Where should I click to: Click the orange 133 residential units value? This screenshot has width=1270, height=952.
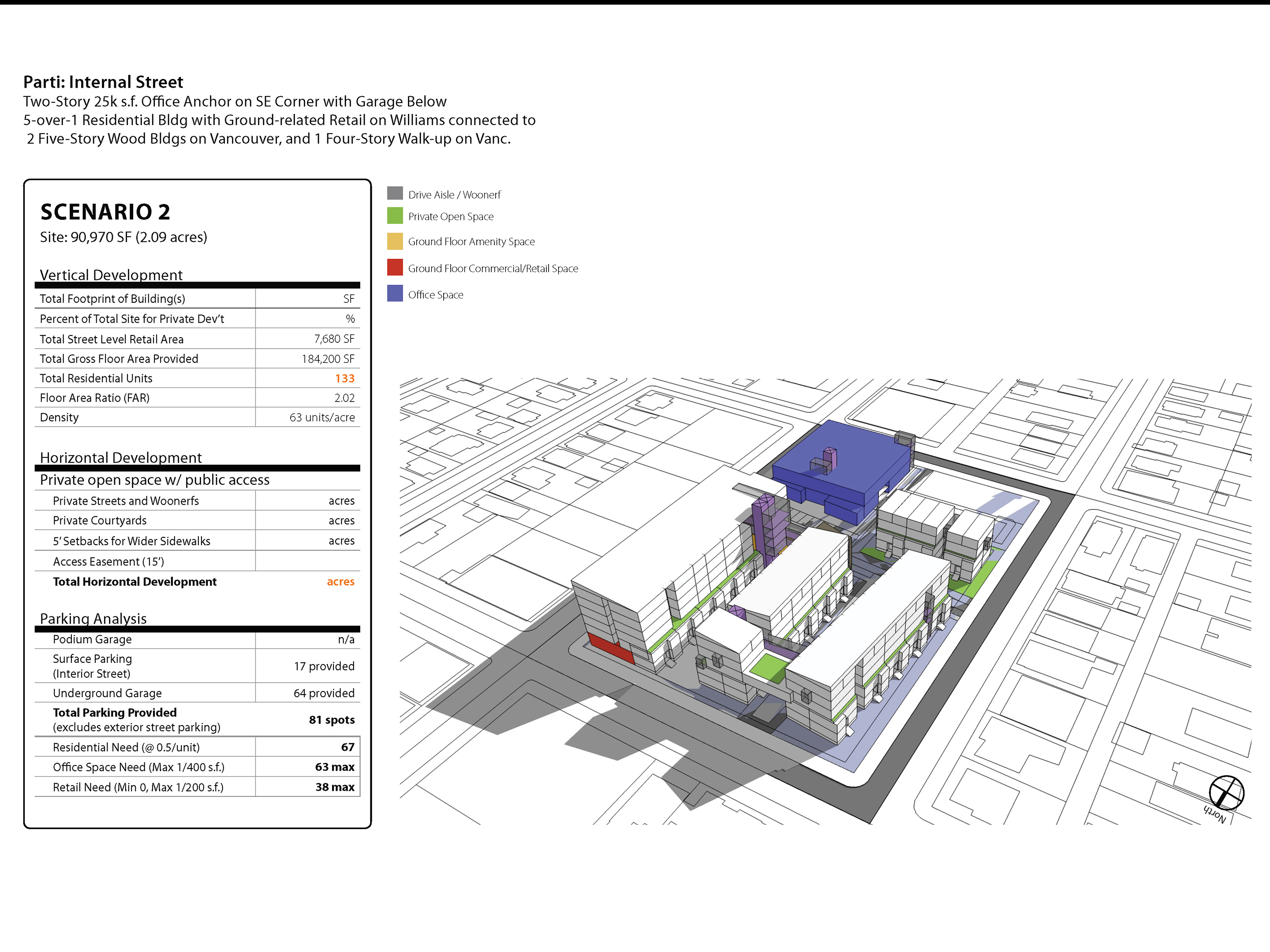click(x=344, y=378)
